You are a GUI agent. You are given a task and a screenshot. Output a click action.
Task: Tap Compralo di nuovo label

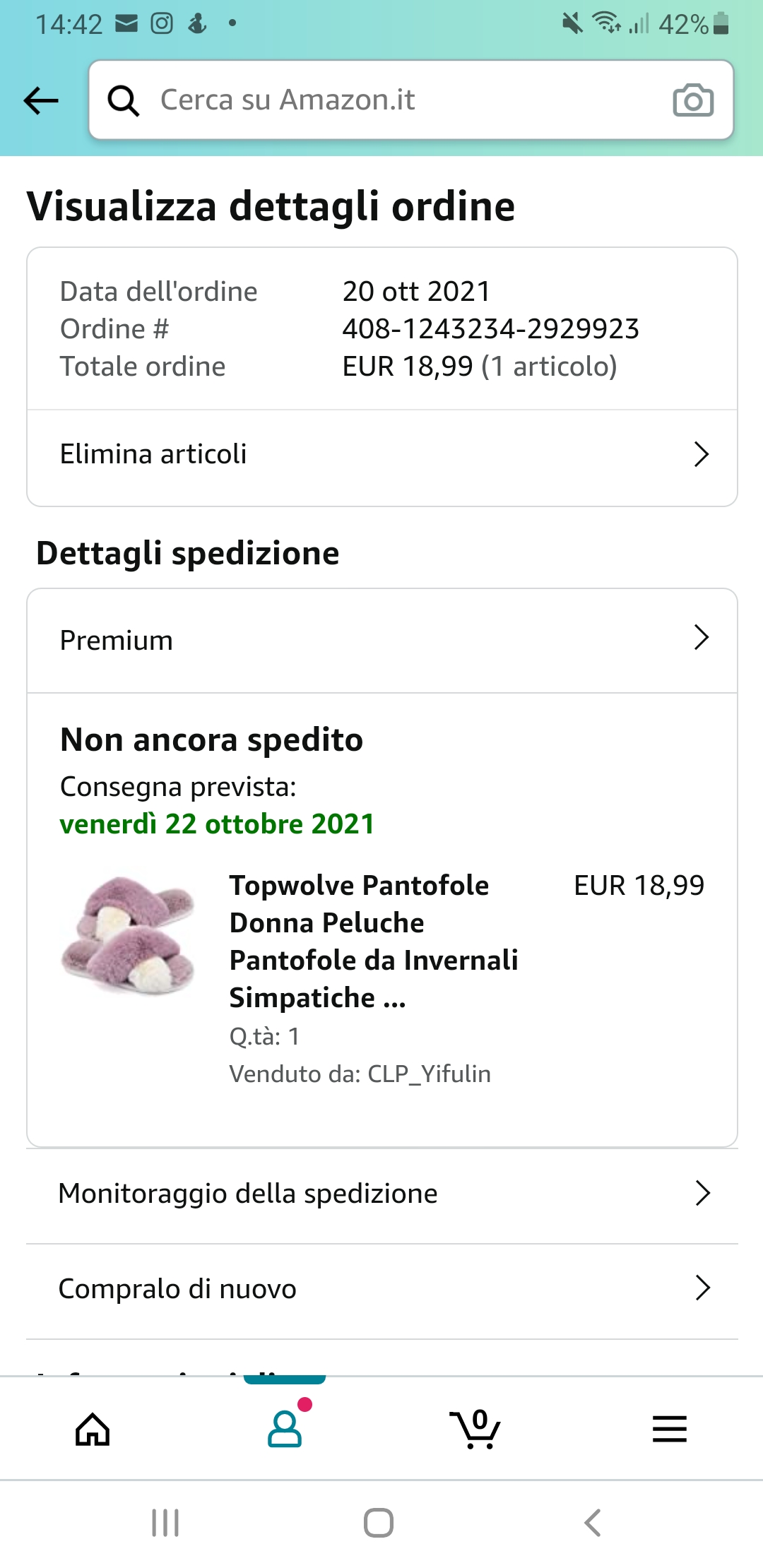point(177,1289)
